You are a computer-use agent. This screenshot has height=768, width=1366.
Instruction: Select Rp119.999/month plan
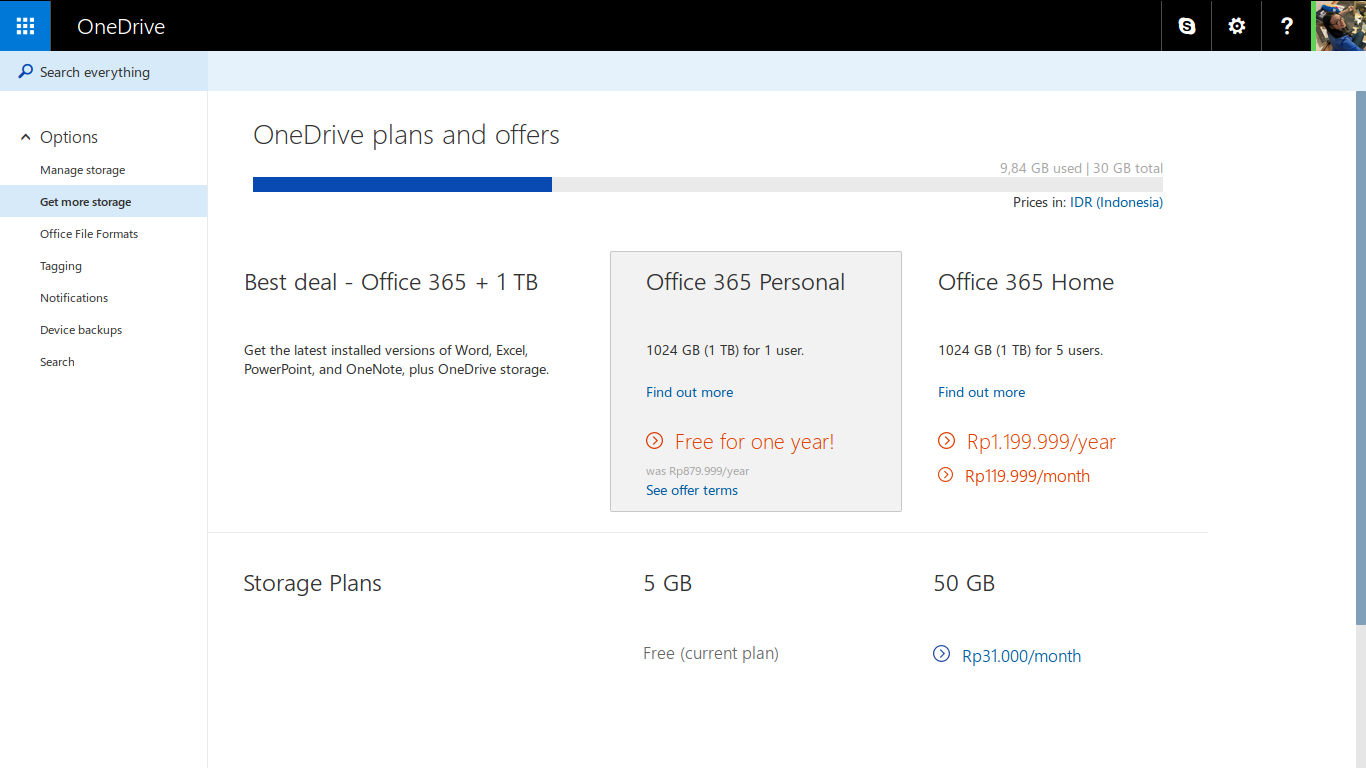click(x=1027, y=476)
